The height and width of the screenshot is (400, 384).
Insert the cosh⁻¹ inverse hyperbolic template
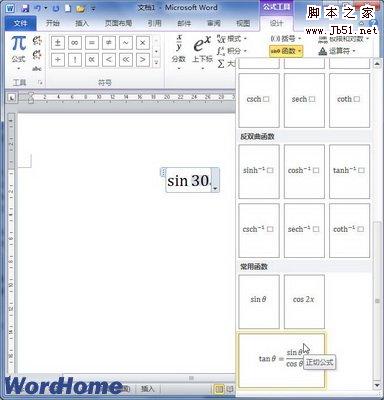[x=304, y=171]
